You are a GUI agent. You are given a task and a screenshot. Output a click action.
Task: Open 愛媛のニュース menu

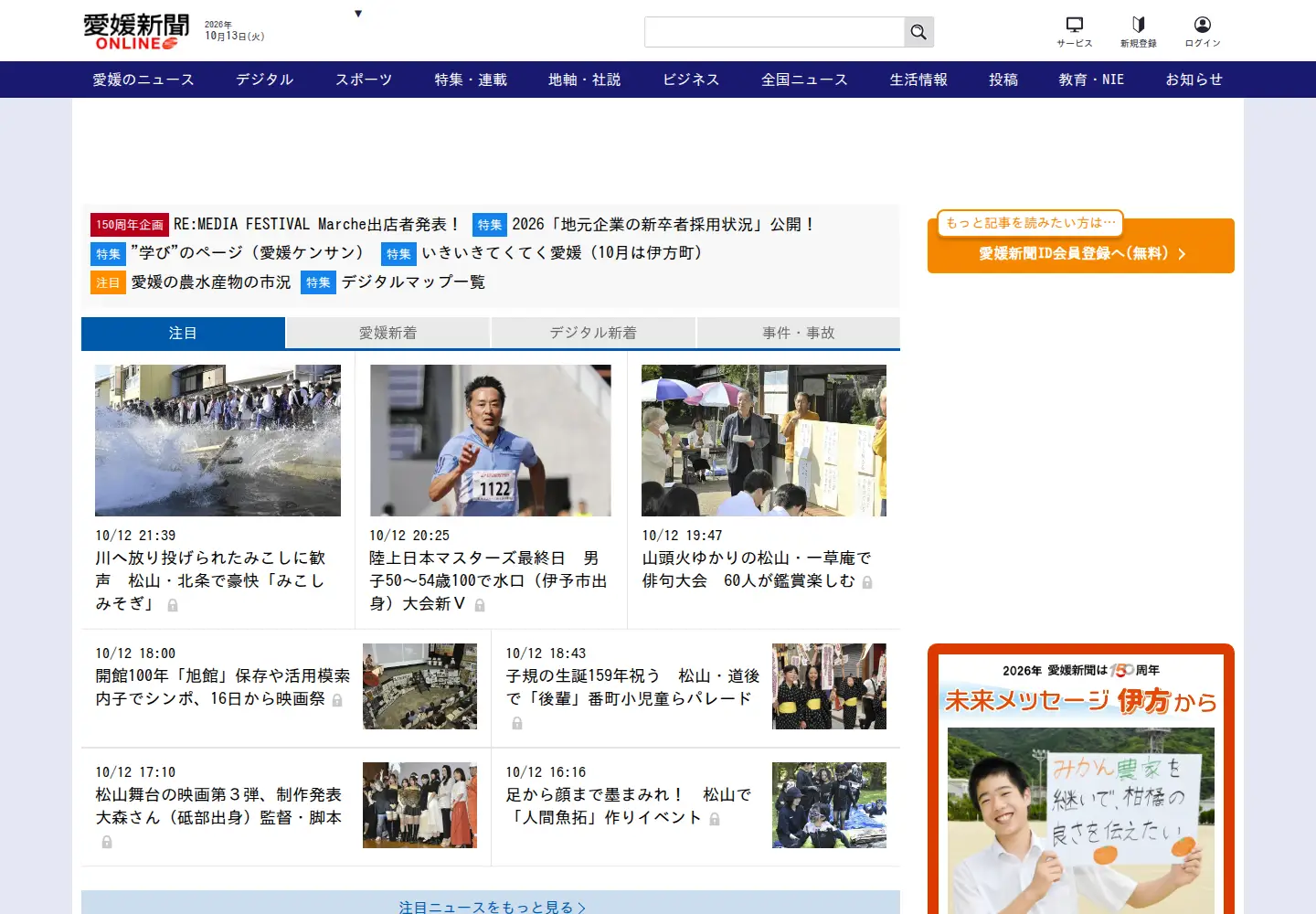(x=143, y=80)
